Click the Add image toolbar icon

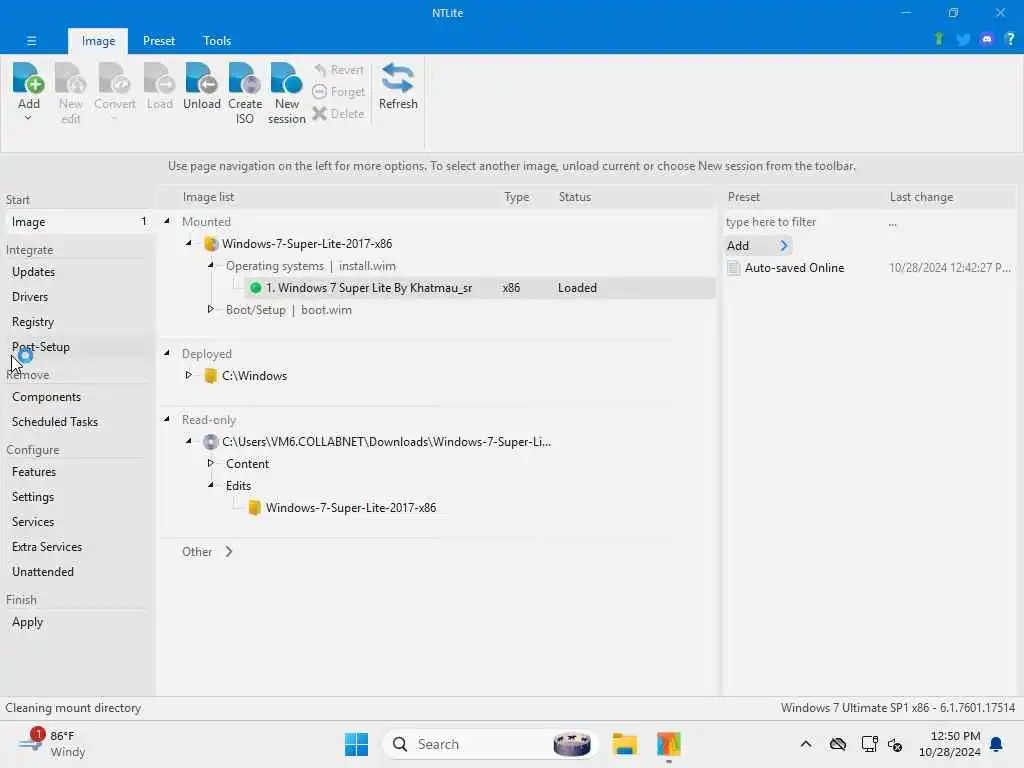click(x=28, y=79)
